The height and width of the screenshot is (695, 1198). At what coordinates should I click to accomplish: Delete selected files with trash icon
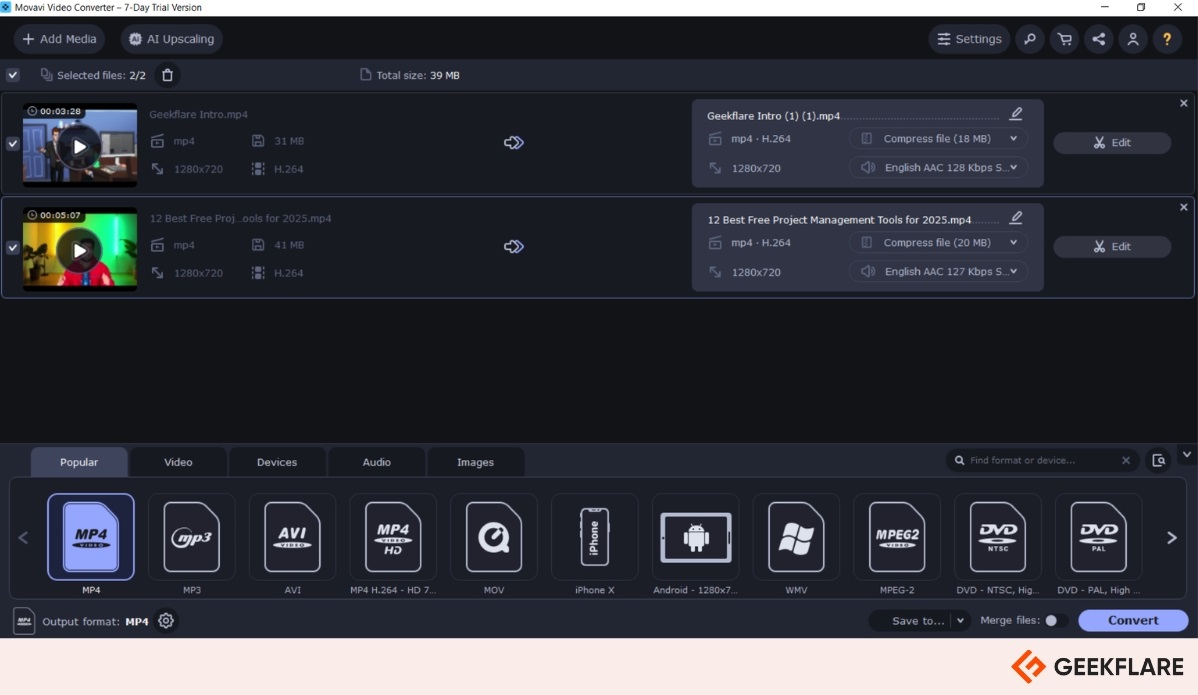pyautogui.click(x=167, y=75)
